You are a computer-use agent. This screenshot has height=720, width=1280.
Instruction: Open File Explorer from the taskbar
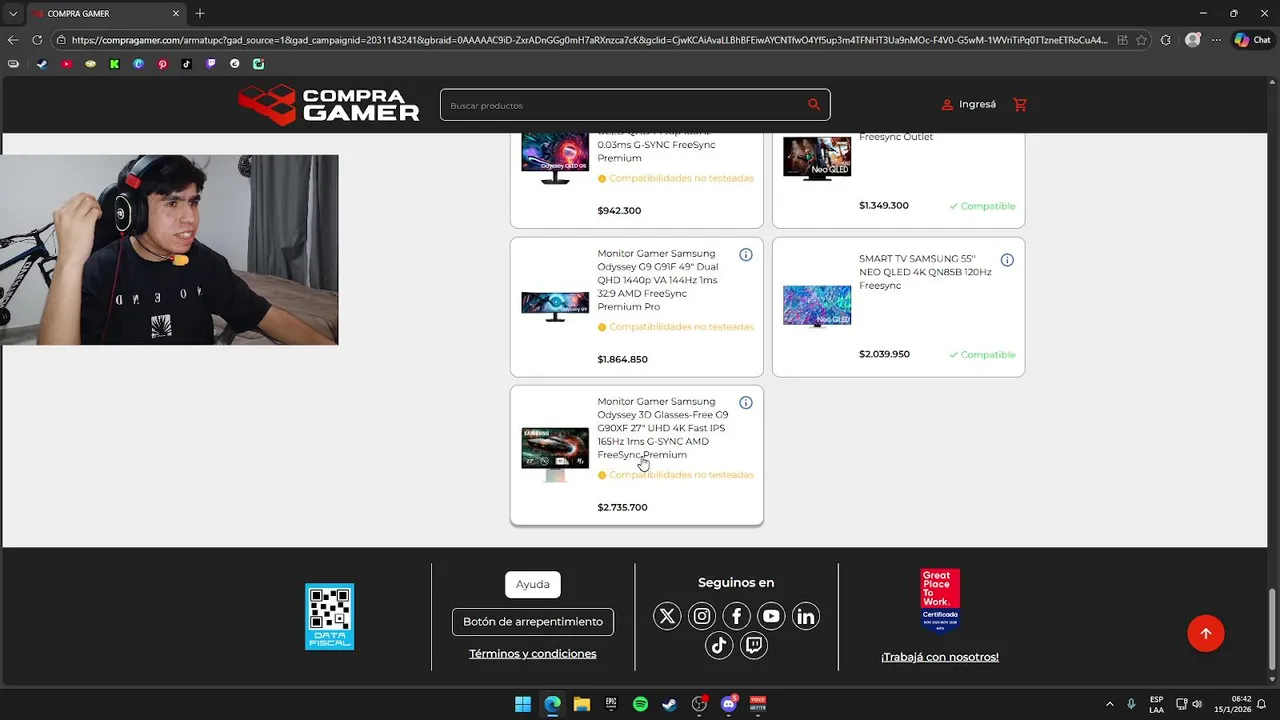582,704
